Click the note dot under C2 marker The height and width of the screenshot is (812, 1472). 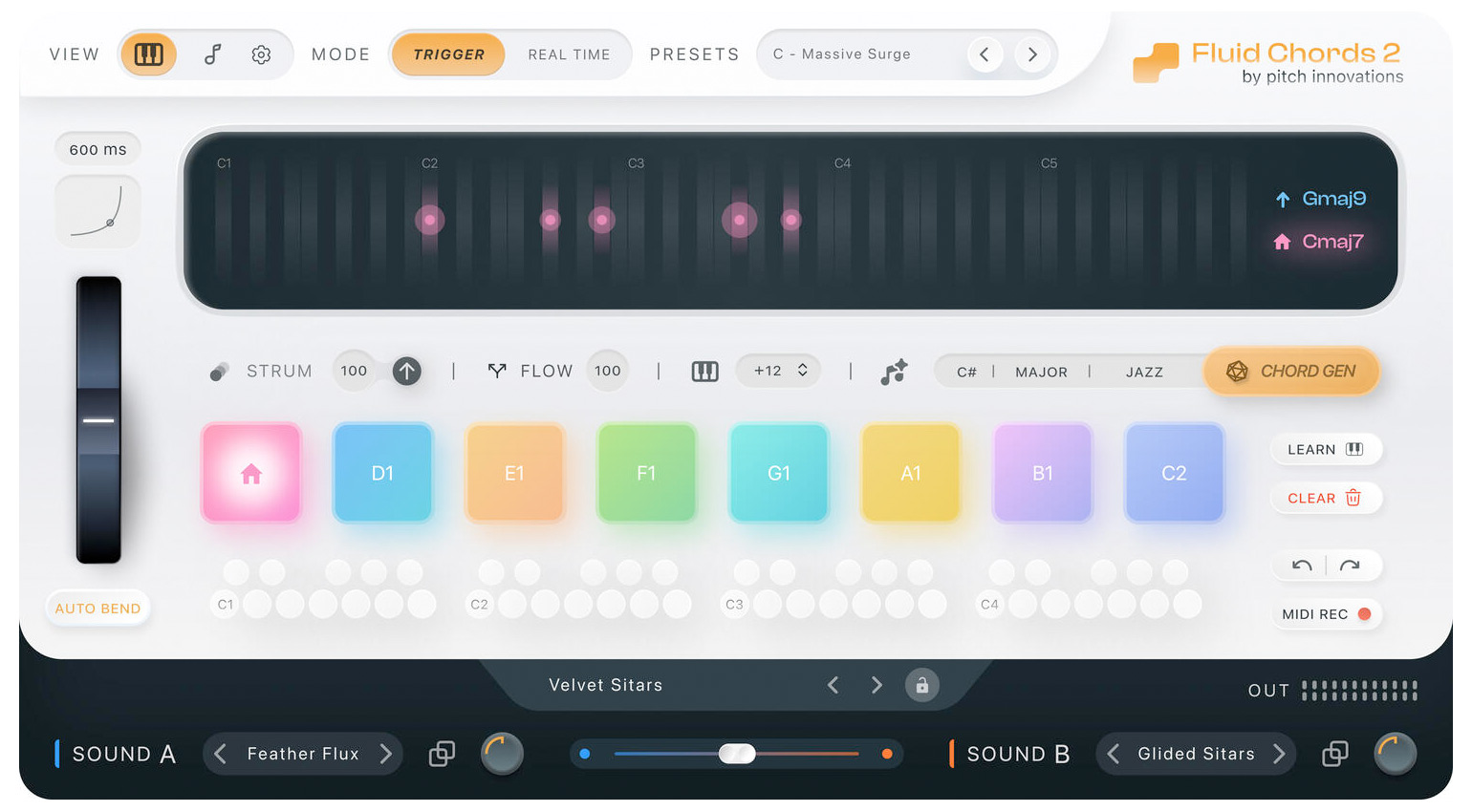[x=430, y=220]
